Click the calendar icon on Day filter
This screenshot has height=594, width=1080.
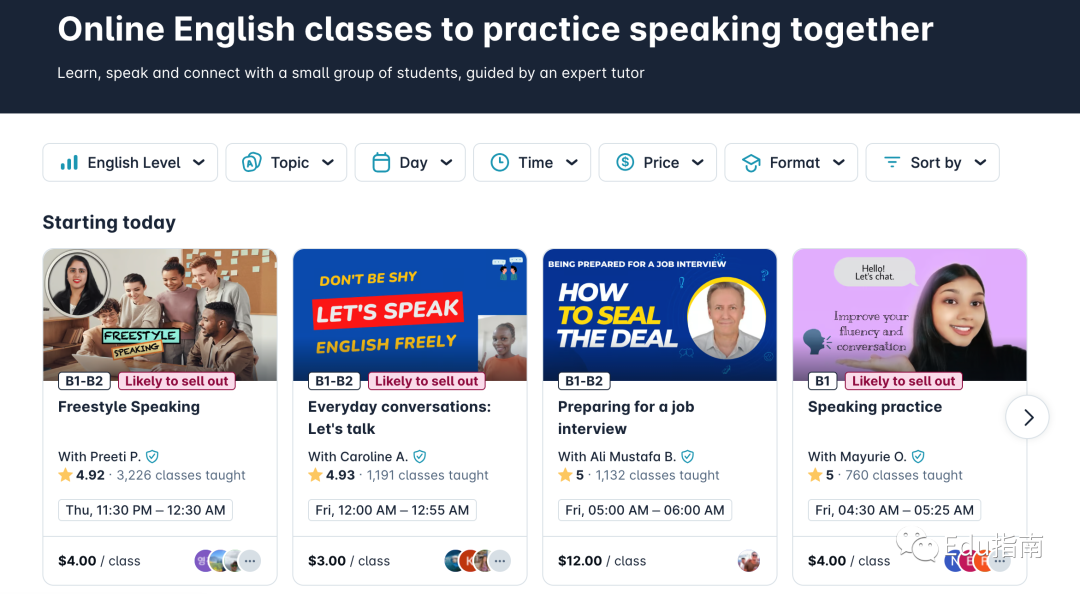tap(381, 163)
